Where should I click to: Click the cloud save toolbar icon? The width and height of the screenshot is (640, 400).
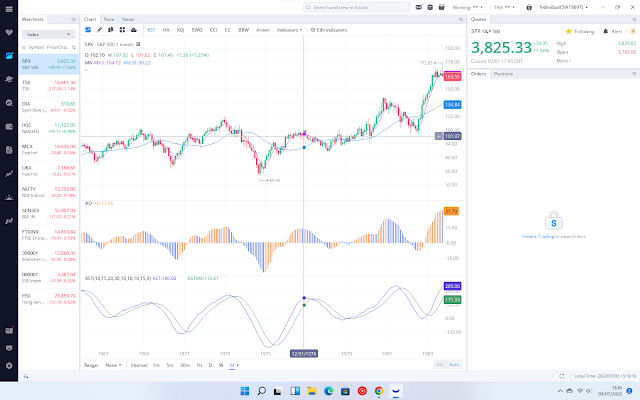[x=133, y=30]
